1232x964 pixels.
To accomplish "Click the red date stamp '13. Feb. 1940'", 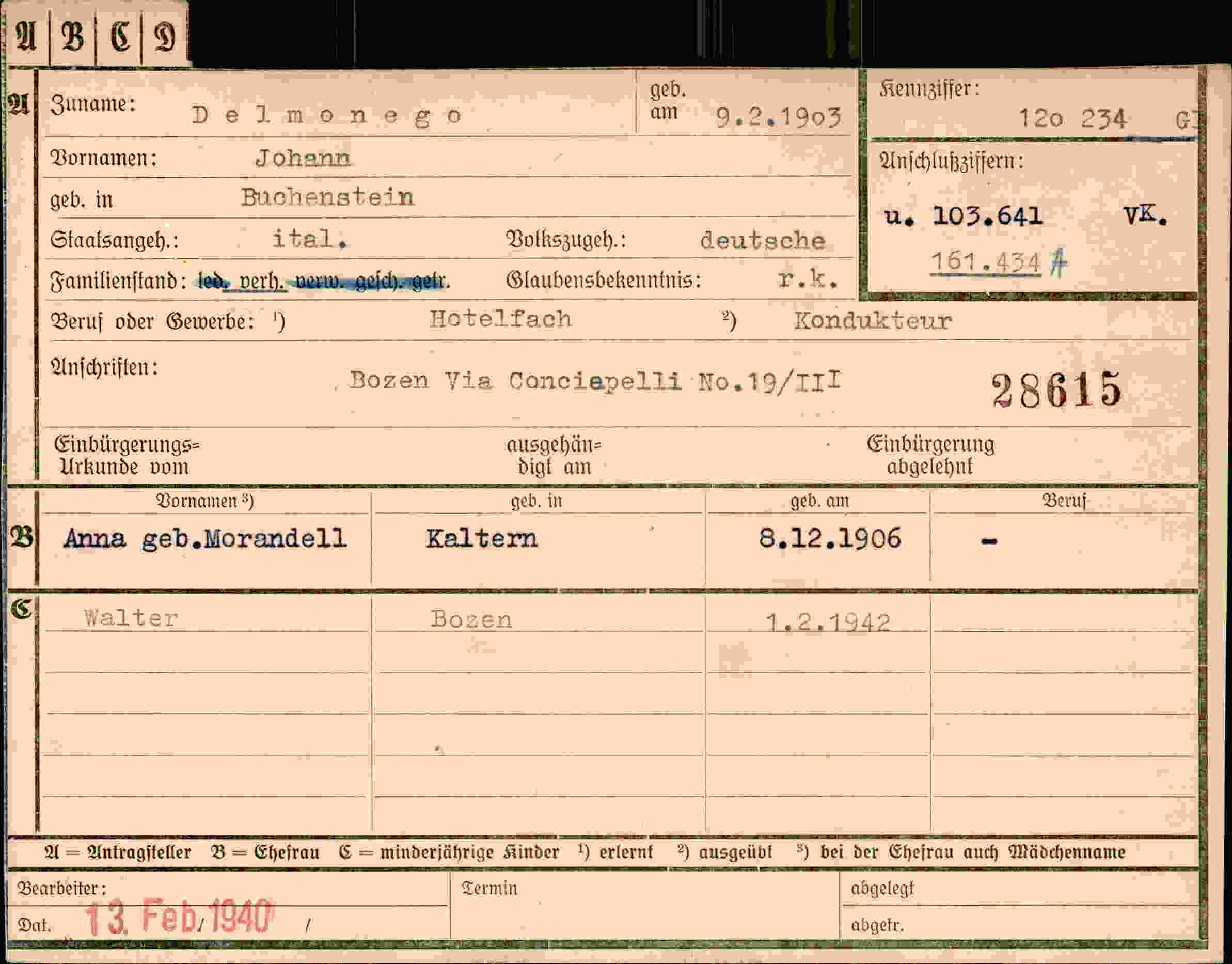I will 178,917.
